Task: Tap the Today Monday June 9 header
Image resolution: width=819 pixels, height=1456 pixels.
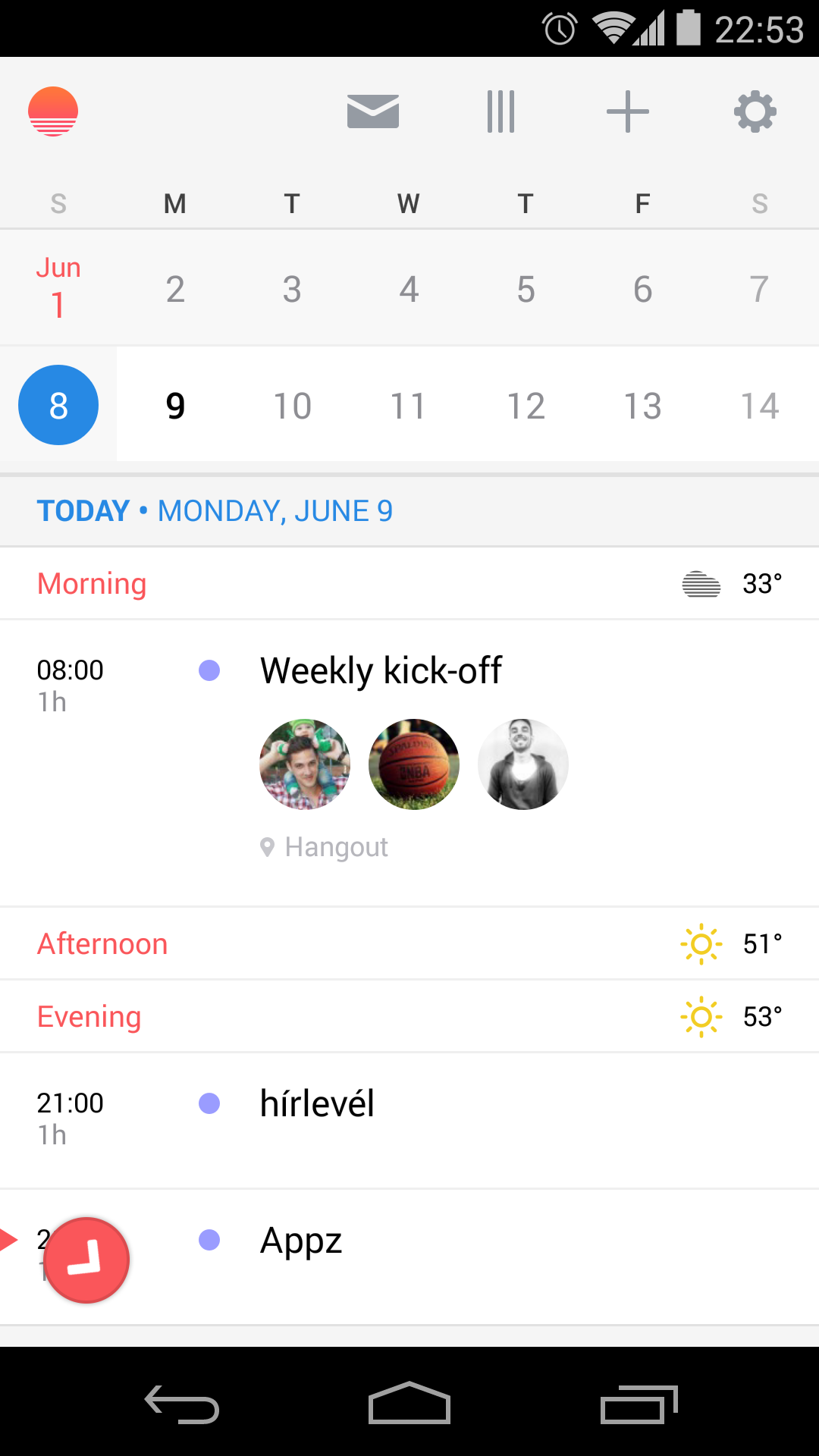Action: pos(215,511)
